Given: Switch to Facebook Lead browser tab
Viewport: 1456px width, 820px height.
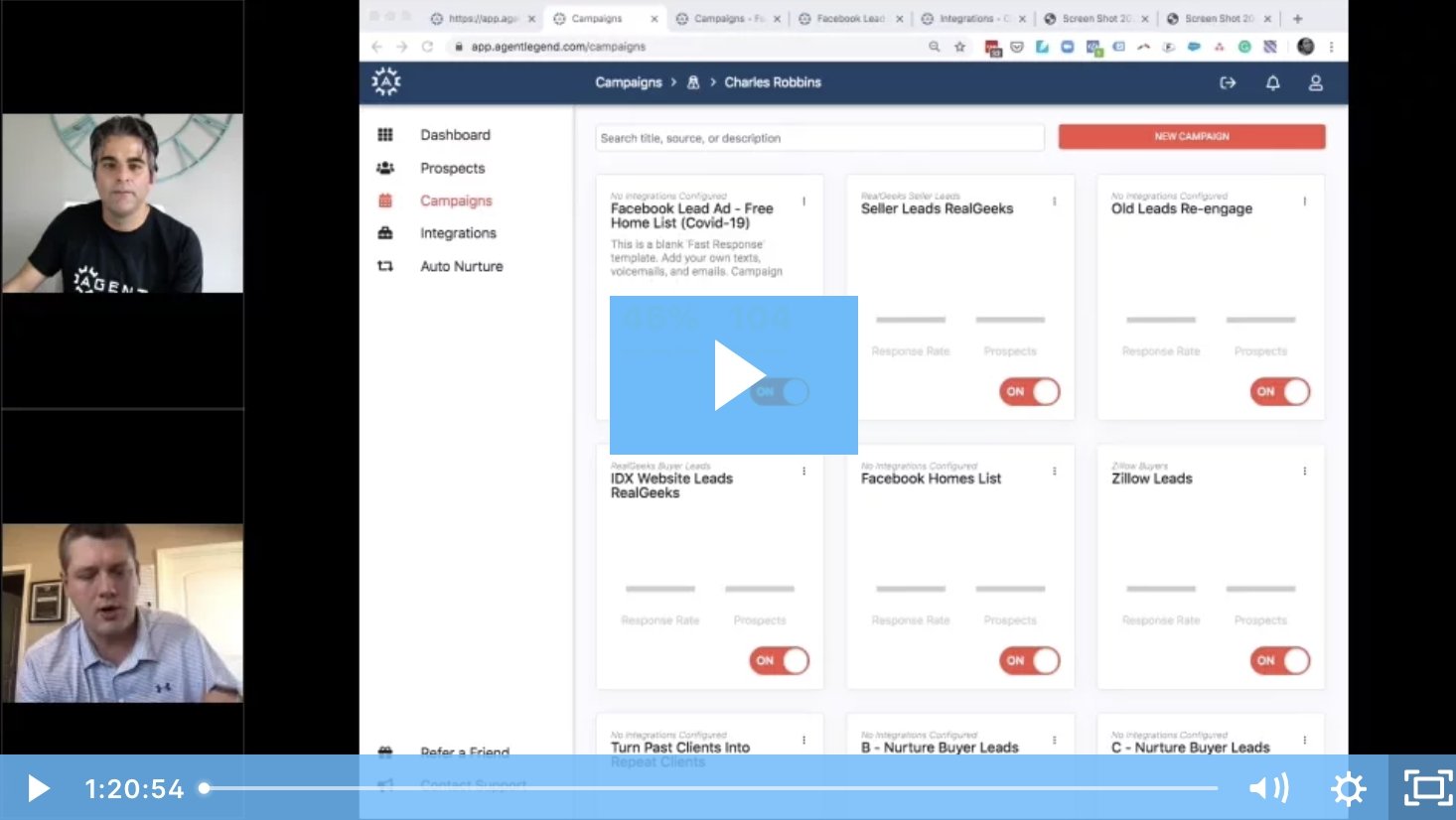Looking at the screenshot, I should pos(850,19).
